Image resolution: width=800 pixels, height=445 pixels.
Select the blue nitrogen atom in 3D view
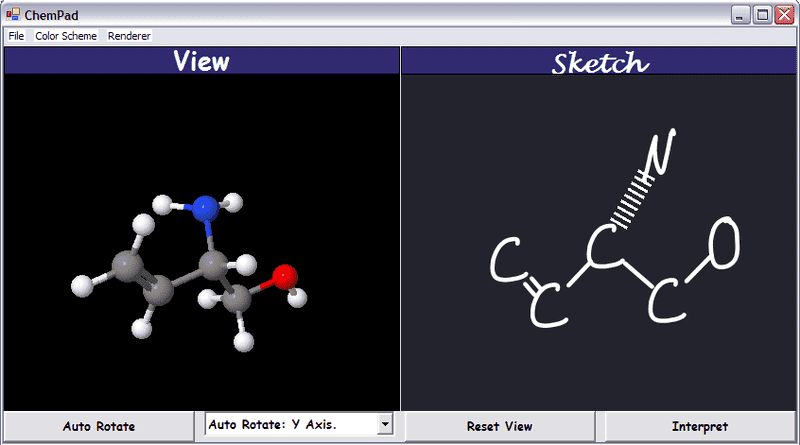205,208
